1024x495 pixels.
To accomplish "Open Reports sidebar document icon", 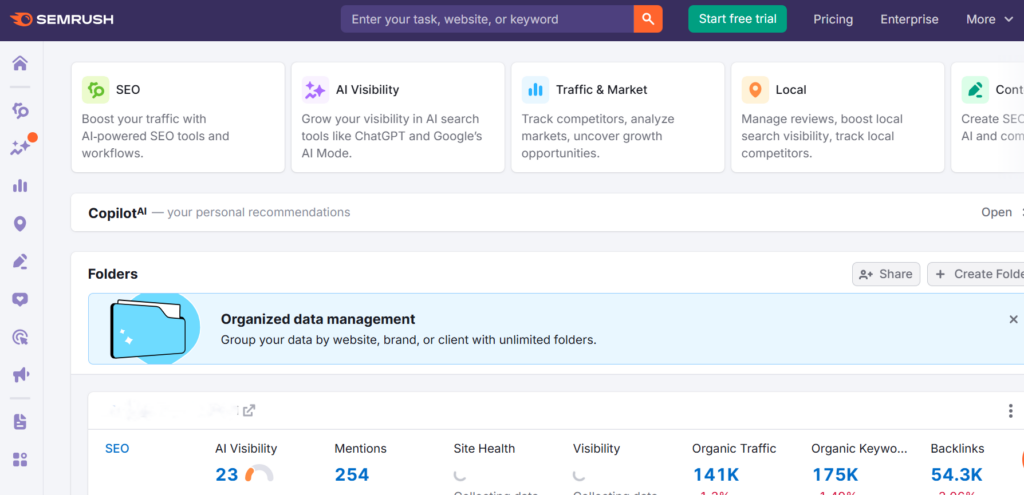I will pos(20,422).
